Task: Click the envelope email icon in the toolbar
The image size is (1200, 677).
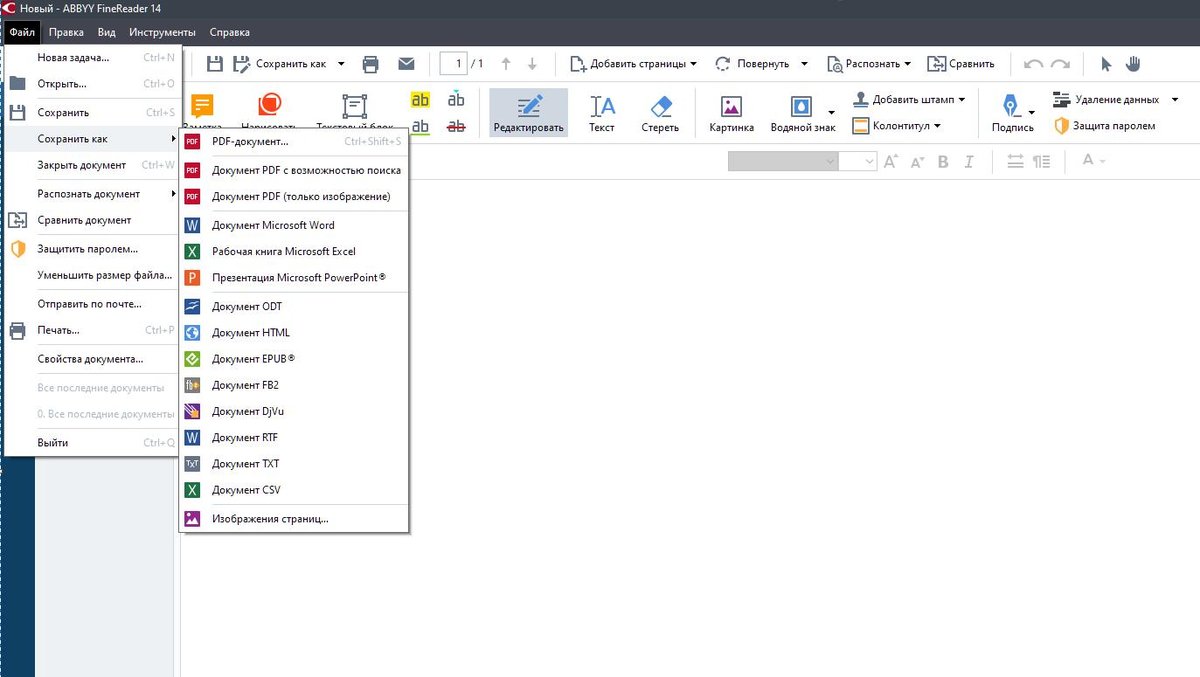Action: coord(406,64)
